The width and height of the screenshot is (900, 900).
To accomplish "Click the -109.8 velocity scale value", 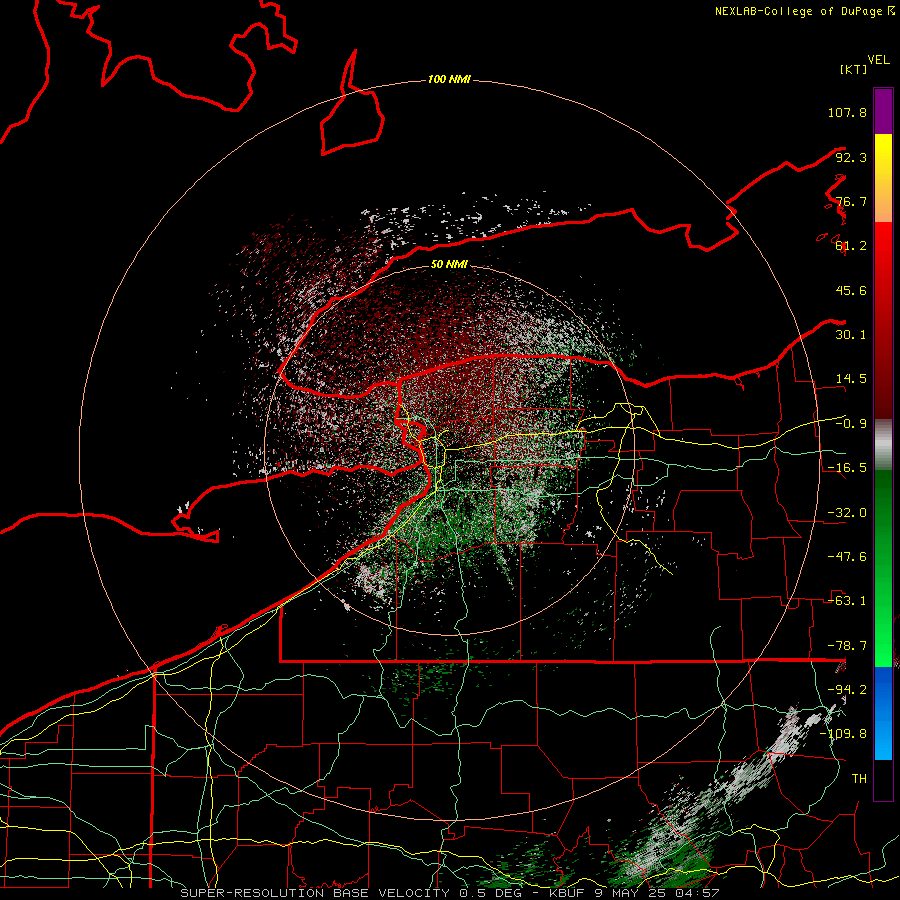I will [843, 734].
